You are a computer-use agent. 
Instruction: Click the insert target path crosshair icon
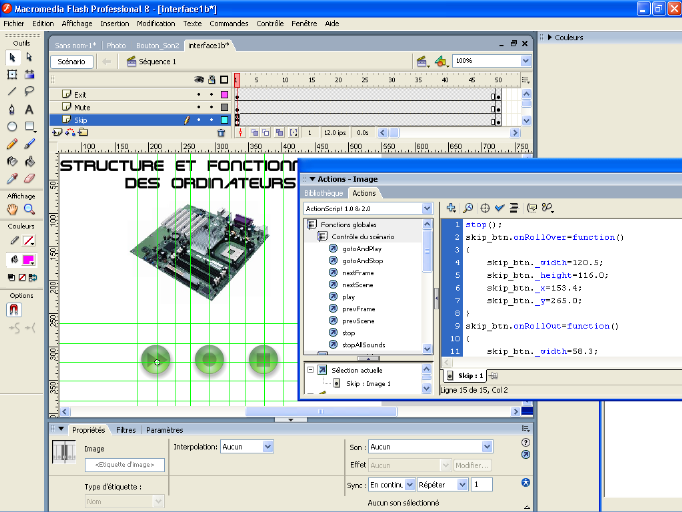tap(483, 208)
